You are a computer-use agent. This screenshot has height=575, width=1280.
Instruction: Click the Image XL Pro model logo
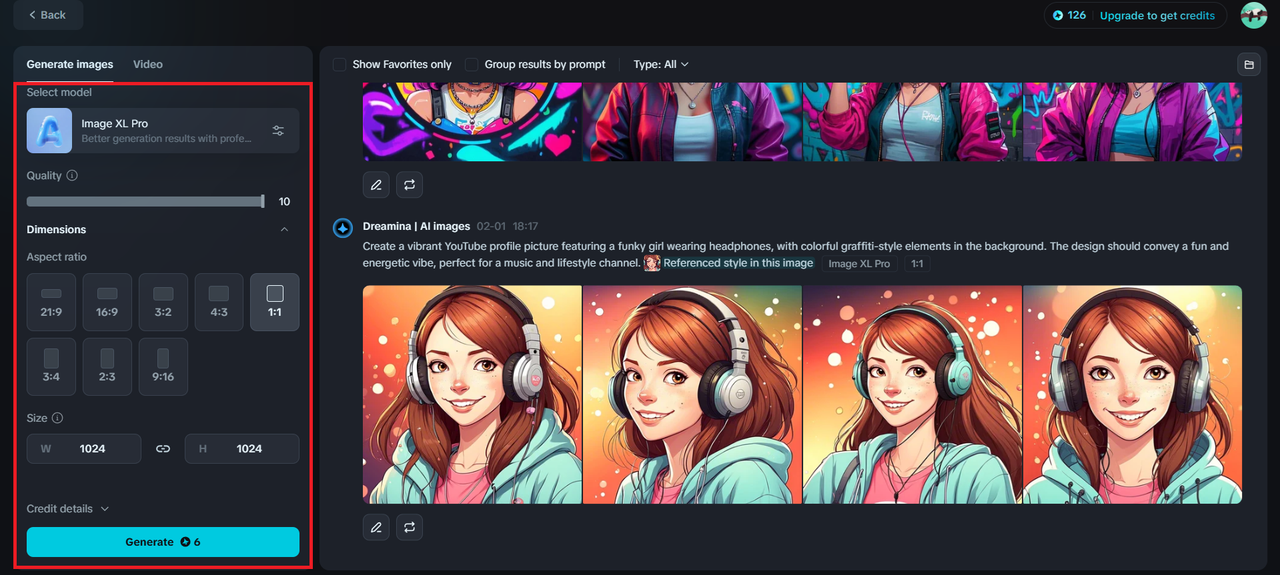[x=49, y=131]
